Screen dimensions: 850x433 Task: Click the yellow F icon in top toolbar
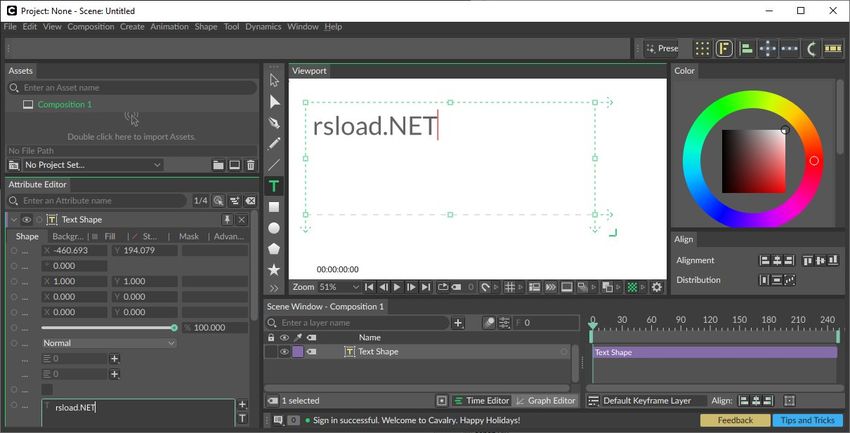[724, 49]
